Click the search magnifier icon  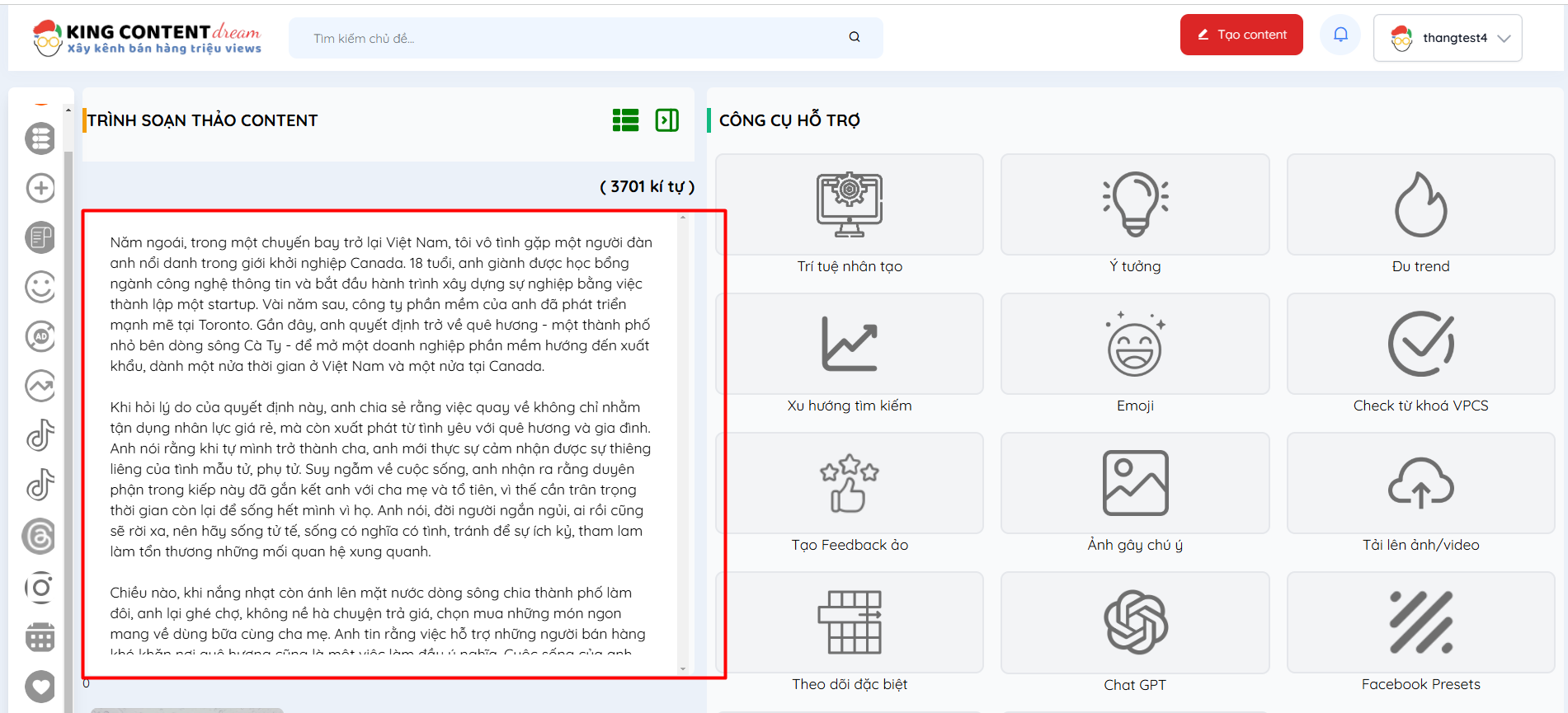[x=855, y=37]
